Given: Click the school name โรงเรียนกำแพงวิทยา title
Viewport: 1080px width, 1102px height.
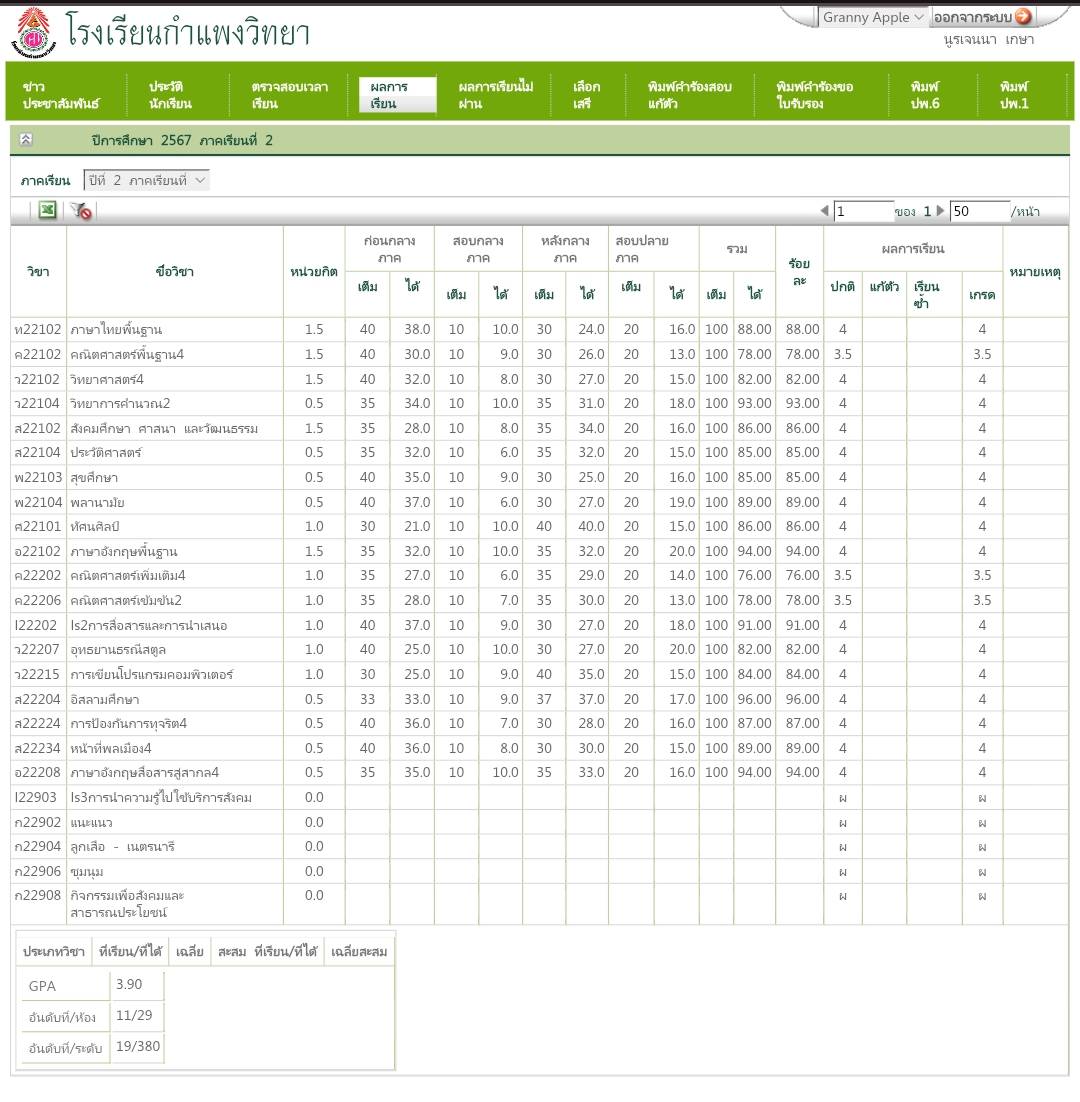Looking at the screenshot, I should 188,32.
